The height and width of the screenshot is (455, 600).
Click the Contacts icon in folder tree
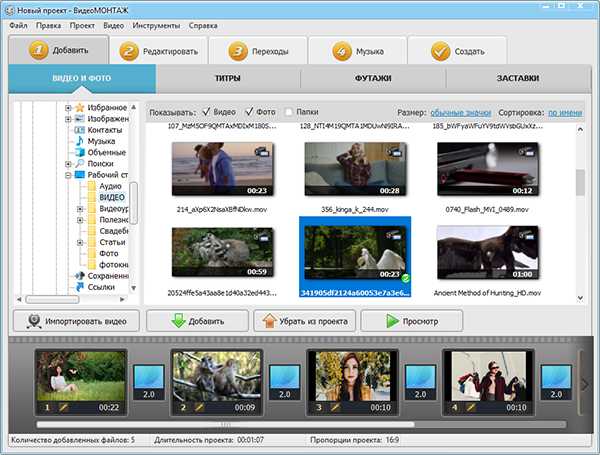[x=80, y=130]
